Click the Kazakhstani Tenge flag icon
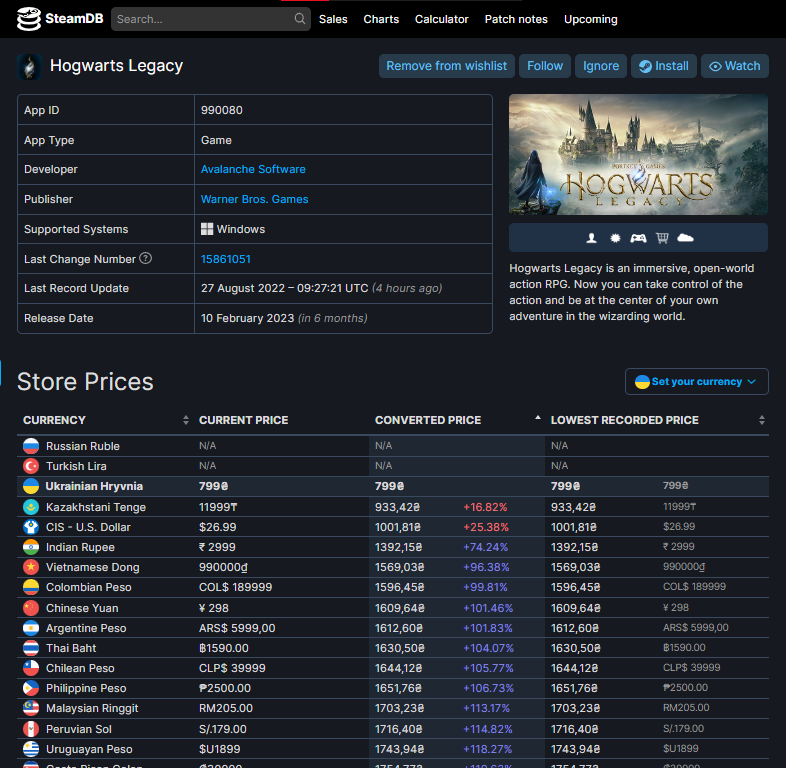The image size is (786, 768). [x=31, y=507]
